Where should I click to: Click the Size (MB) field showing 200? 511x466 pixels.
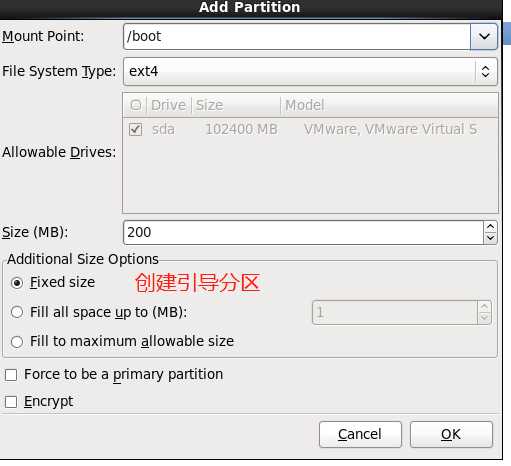pos(303,232)
